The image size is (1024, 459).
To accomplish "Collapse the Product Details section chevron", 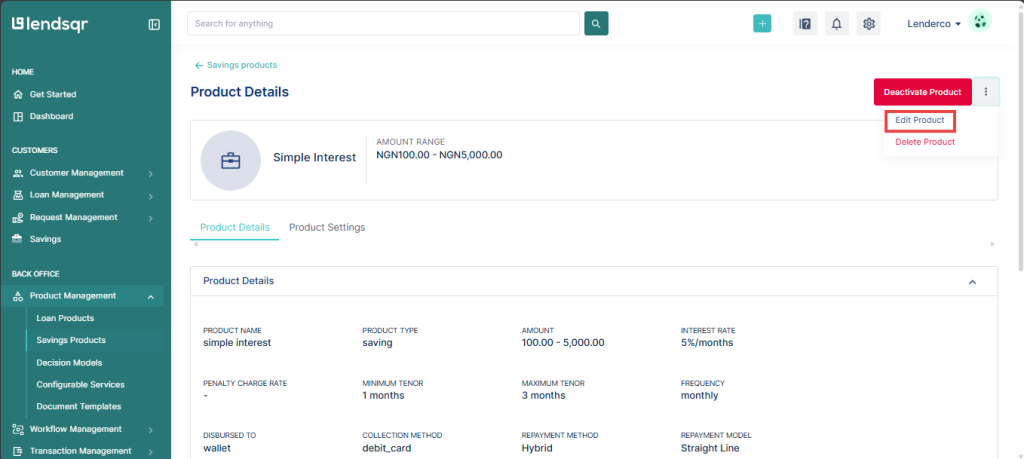I will click(x=972, y=282).
